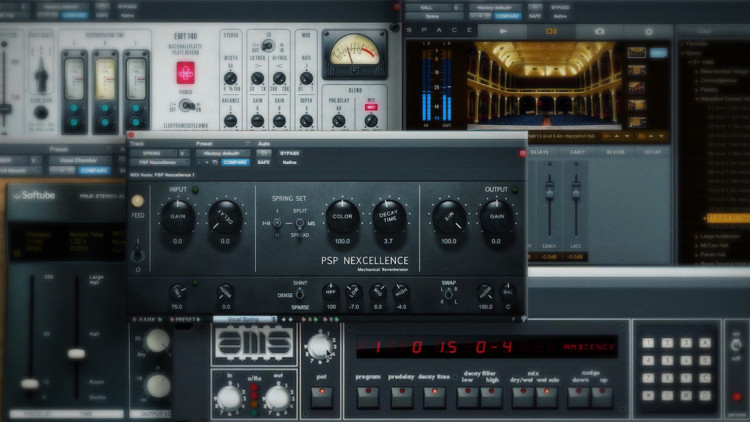Image resolution: width=750 pixels, height=422 pixels.
Task: Click the EMT 140 WIDTH knob
Action: [x=231, y=78]
